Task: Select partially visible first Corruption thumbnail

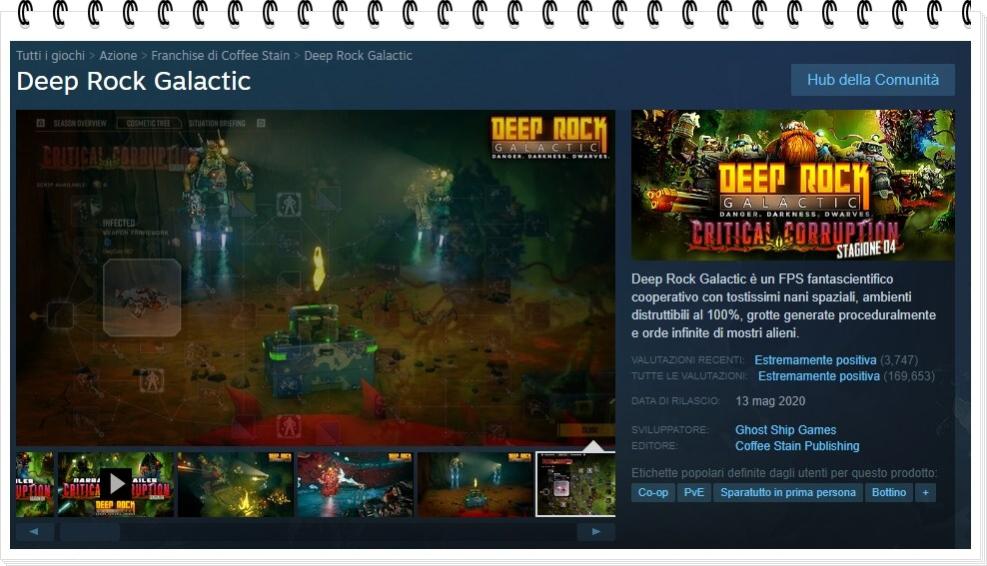Action: (35, 484)
